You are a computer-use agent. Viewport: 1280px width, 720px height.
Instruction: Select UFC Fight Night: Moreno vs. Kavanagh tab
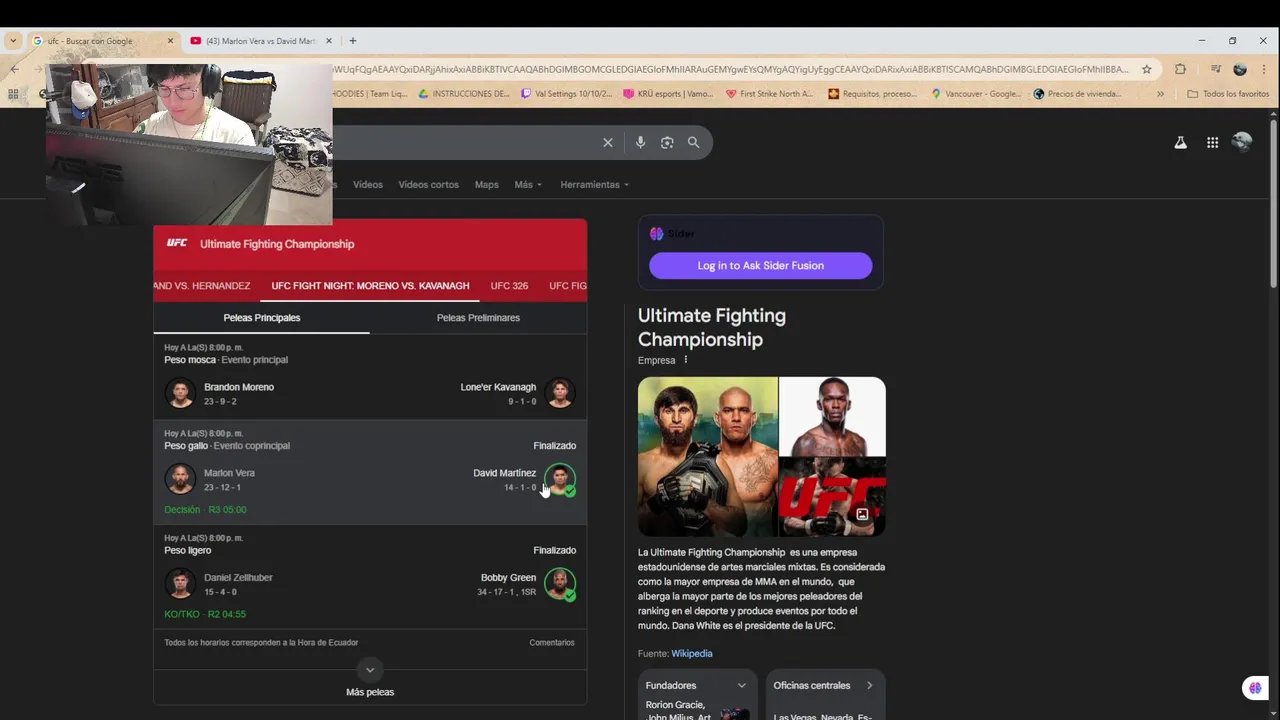[370, 285]
